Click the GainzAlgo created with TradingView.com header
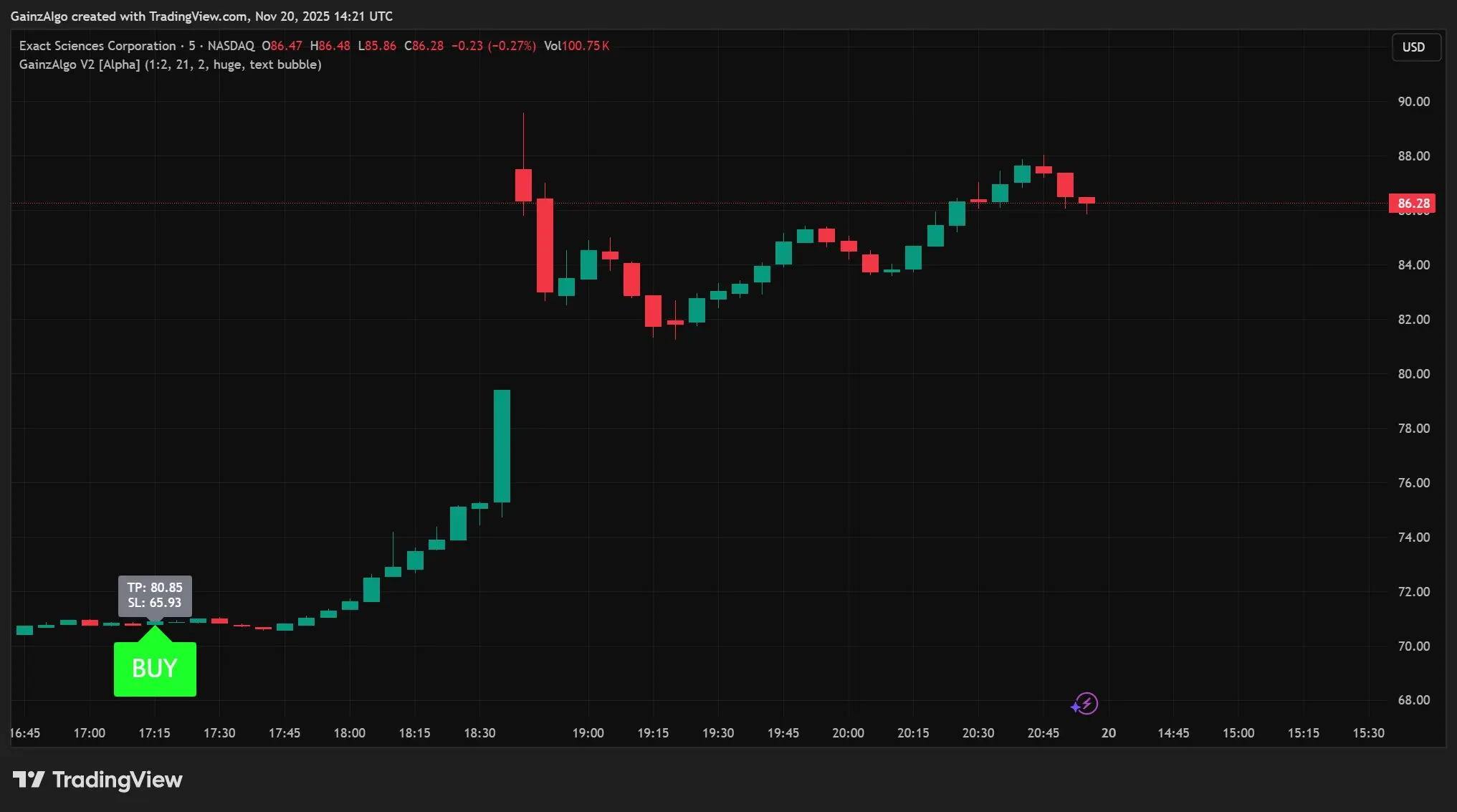 [x=201, y=16]
